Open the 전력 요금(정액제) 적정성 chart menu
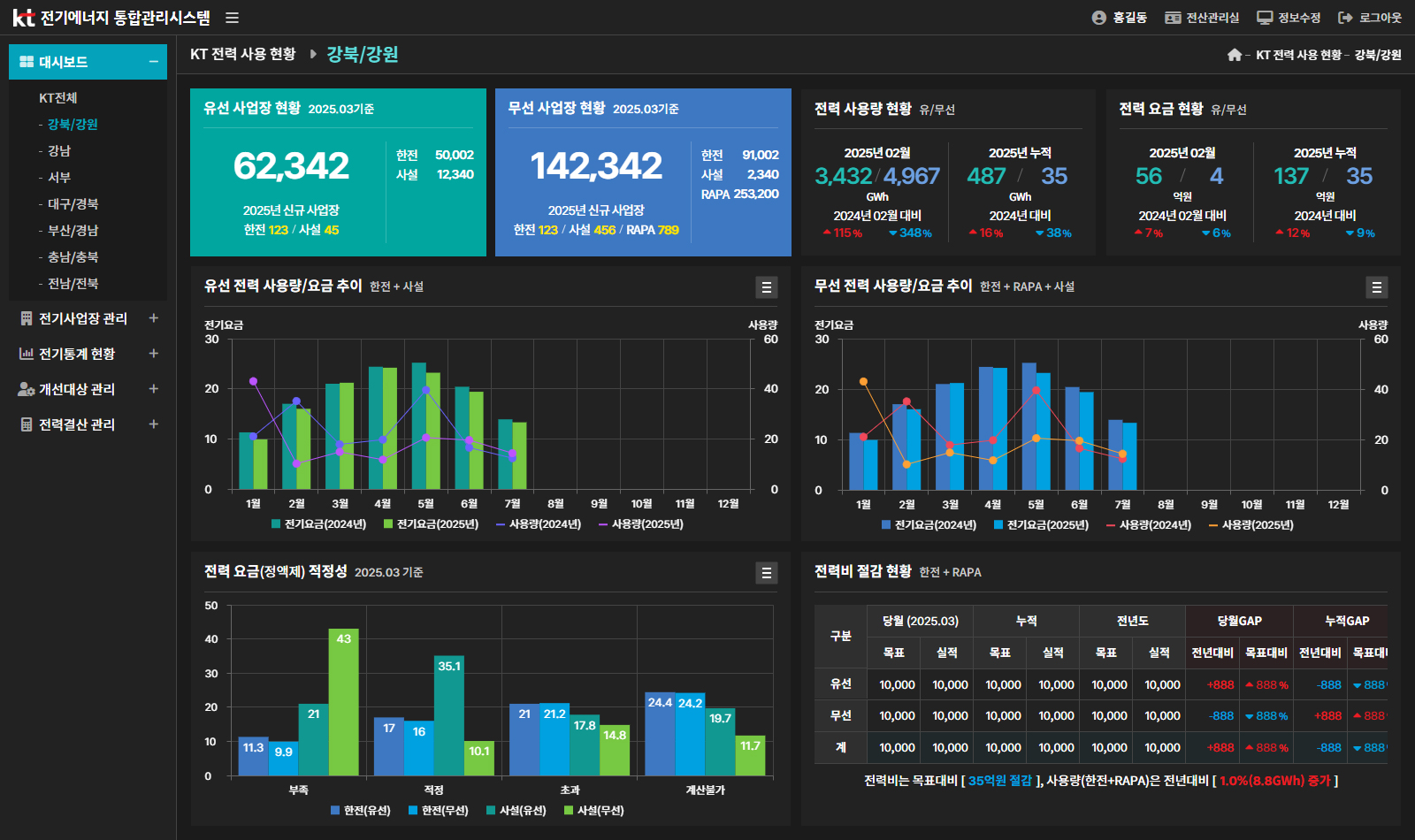1415x840 pixels. 767,573
